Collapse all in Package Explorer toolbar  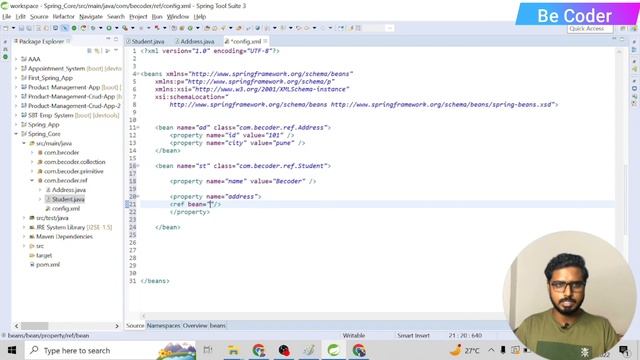89,51
